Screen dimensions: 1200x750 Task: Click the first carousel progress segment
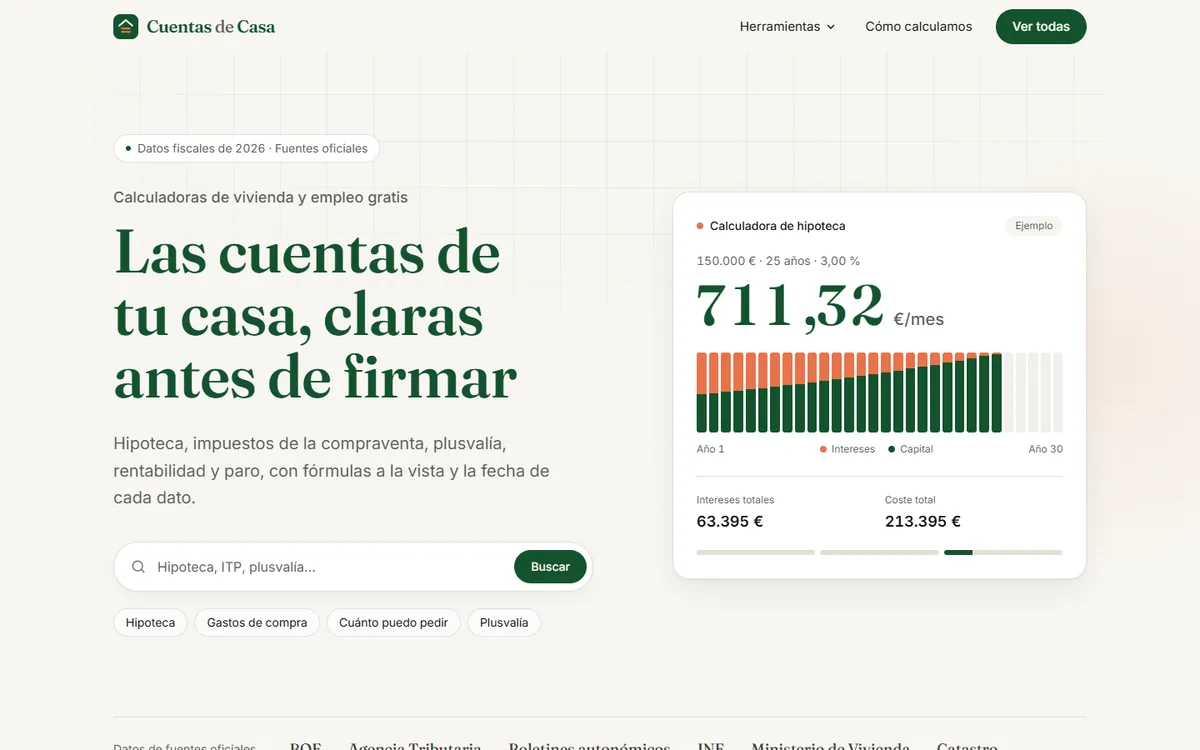(755, 552)
